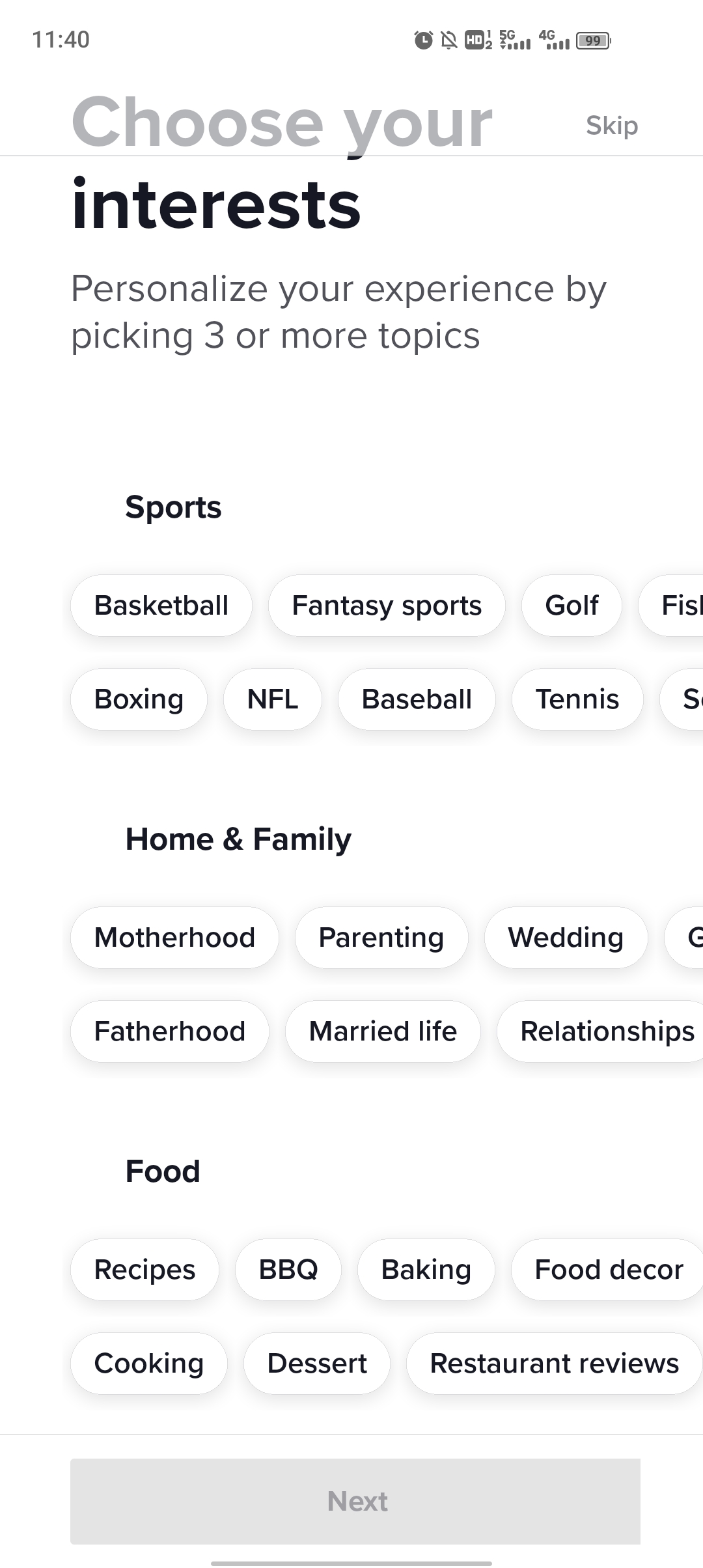
Task: Skip the interests selection
Action: [x=612, y=125]
